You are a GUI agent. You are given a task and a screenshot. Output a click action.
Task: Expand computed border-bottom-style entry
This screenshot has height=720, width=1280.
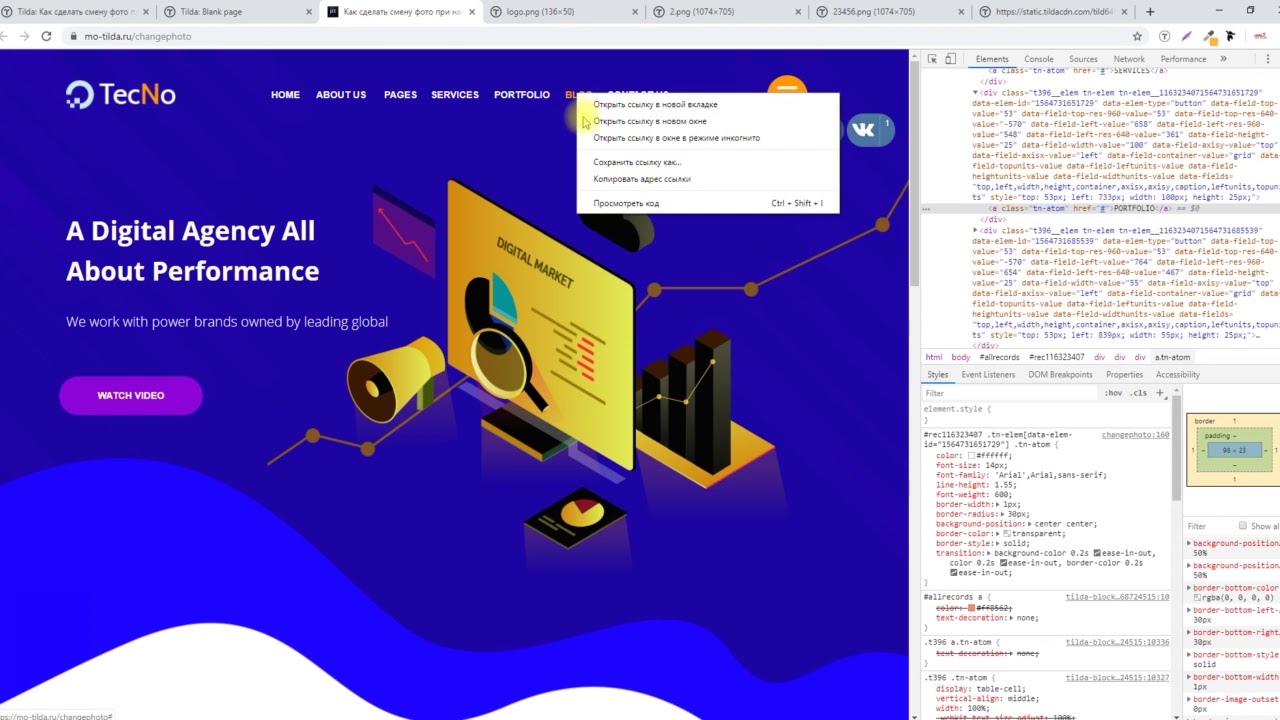(x=1189, y=655)
